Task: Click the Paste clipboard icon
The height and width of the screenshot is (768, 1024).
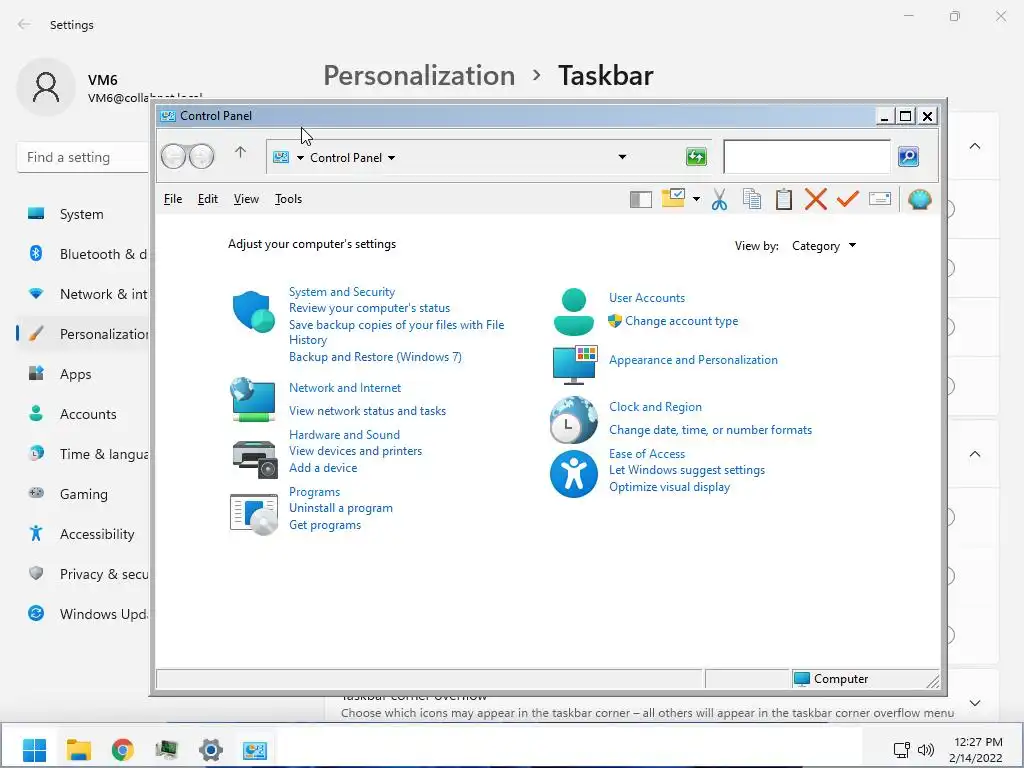Action: 784,199
